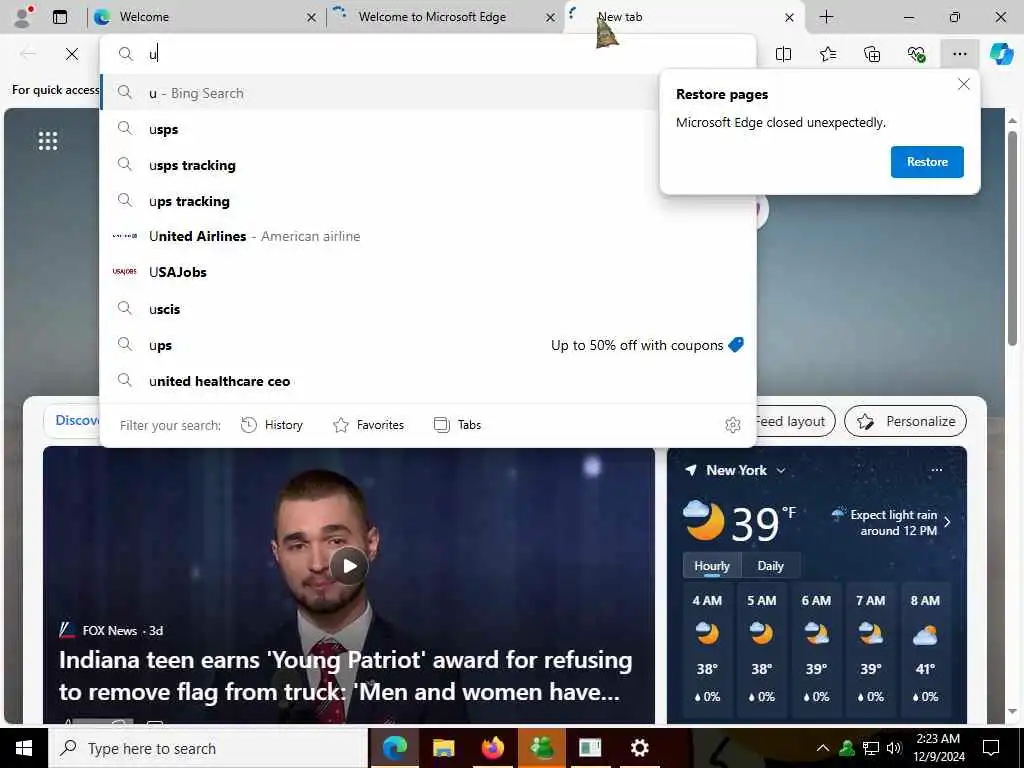
Task: Filter search by Favorites
Action: pos(368,425)
